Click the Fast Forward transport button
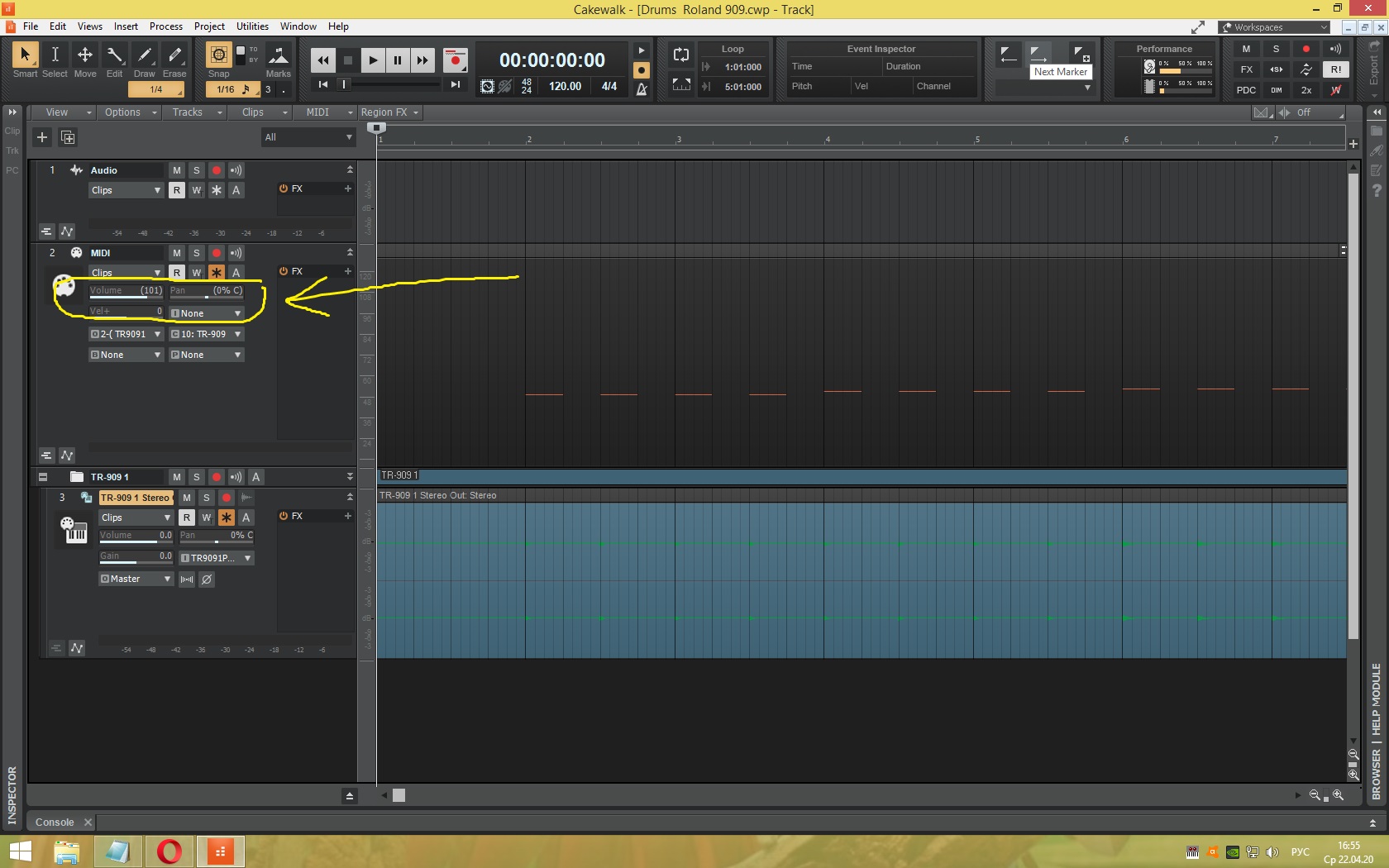Screen dimensions: 1389x868 [422, 60]
